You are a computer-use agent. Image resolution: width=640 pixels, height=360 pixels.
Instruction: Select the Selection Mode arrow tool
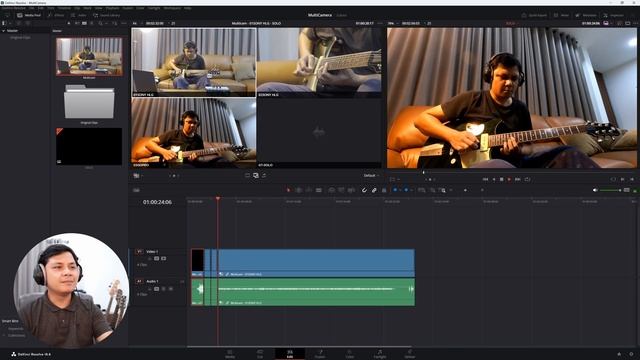click(288, 190)
